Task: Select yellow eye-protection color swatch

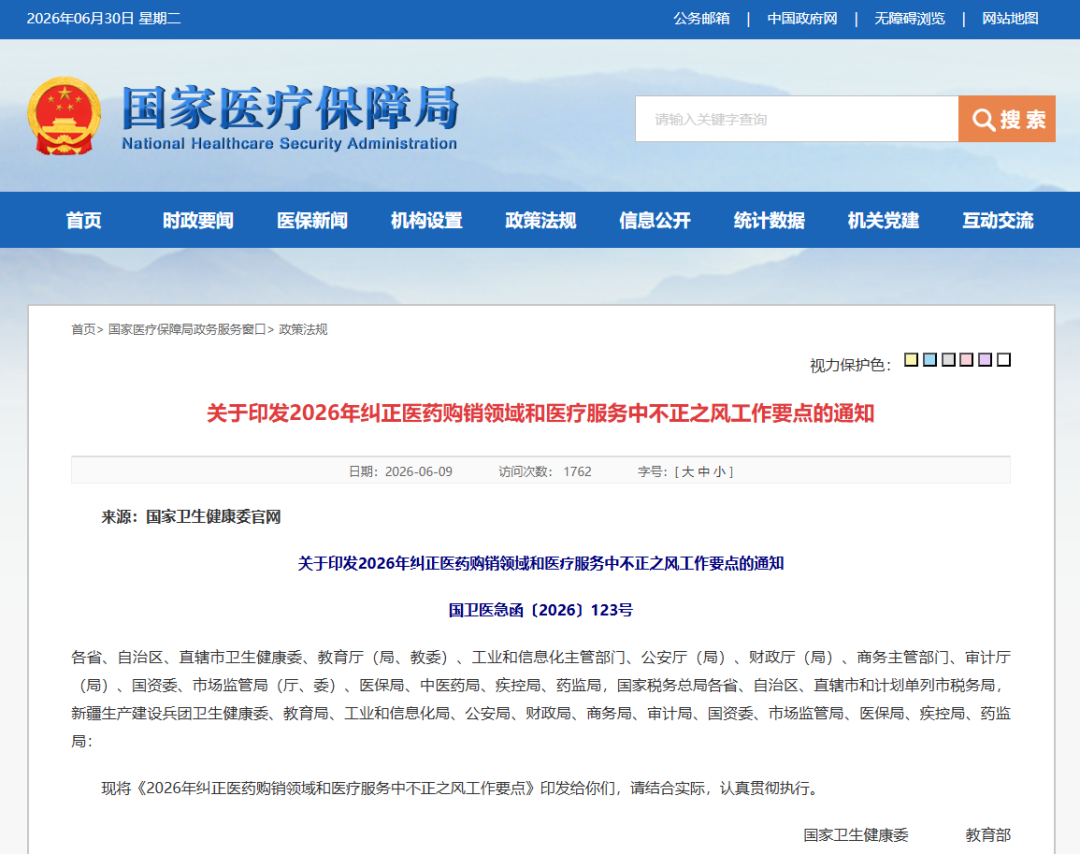Action: pyautogui.click(x=911, y=360)
